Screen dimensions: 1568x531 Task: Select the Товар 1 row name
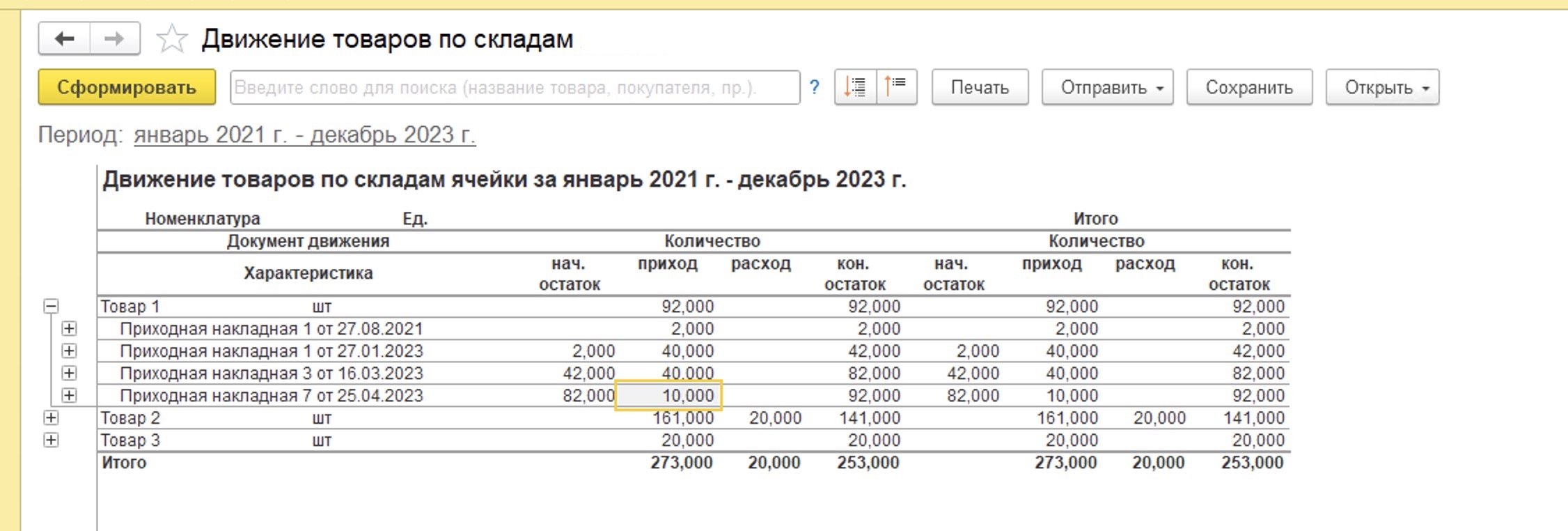pos(130,307)
